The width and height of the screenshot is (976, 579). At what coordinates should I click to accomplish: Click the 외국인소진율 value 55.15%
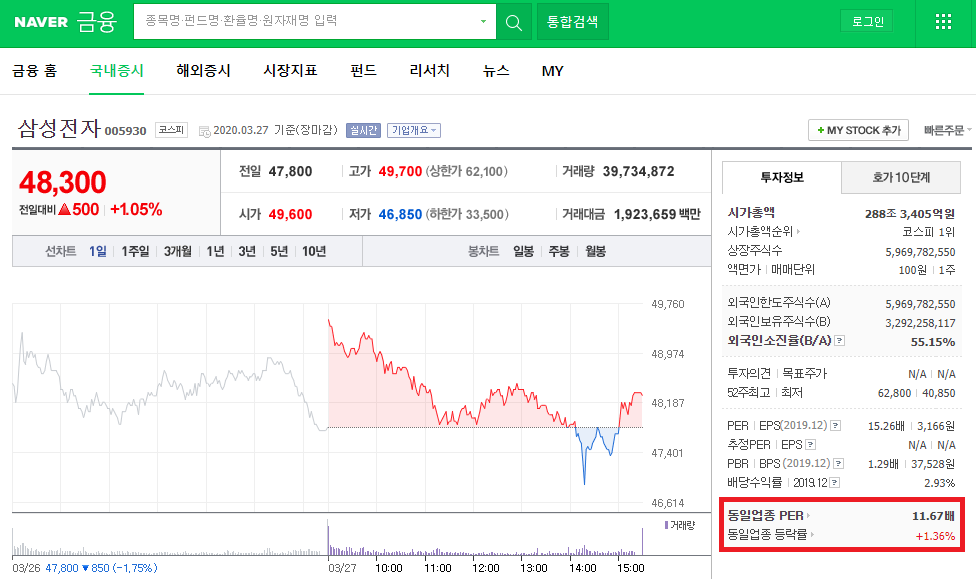[932, 342]
